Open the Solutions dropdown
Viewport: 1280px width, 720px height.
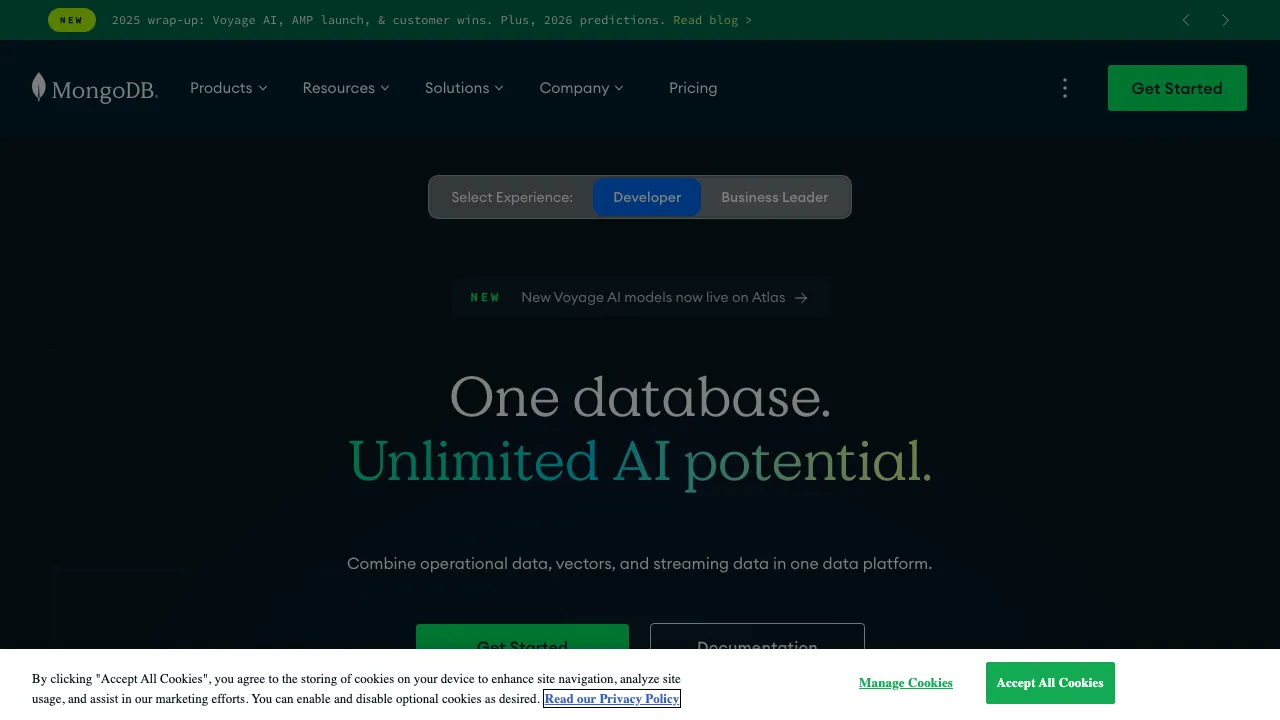(463, 88)
